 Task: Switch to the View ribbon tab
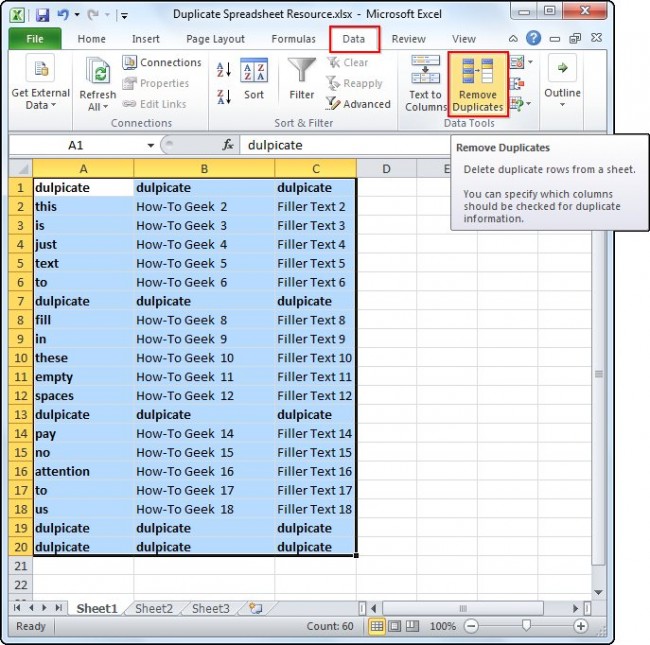coord(463,39)
